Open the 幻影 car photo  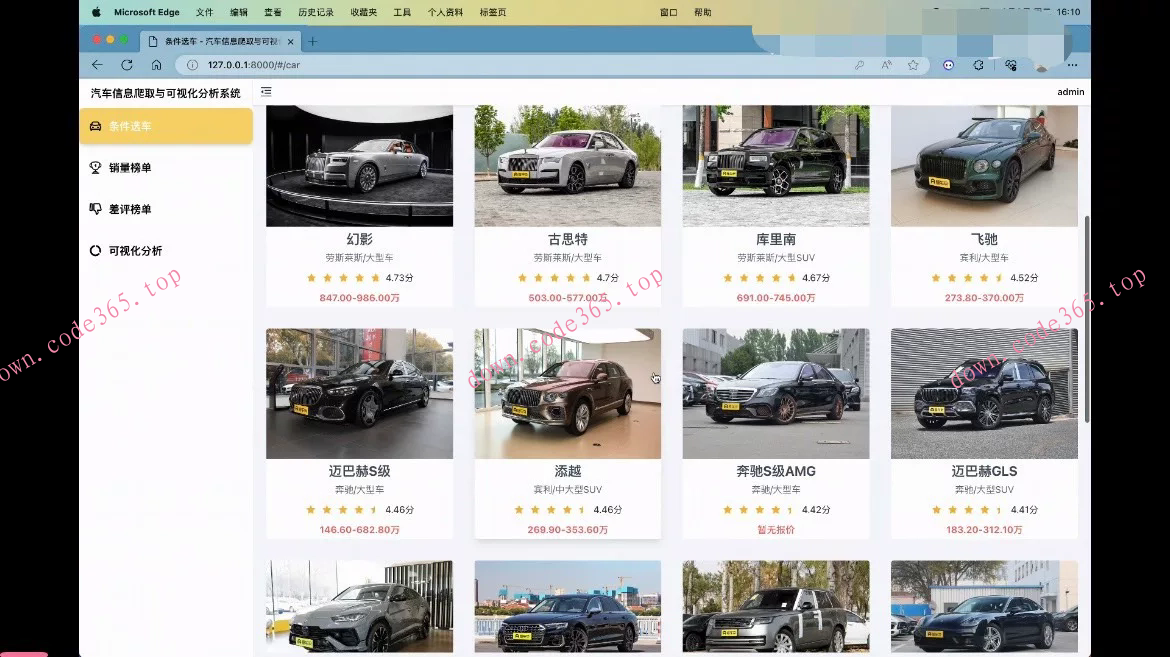click(x=360, y=166)
